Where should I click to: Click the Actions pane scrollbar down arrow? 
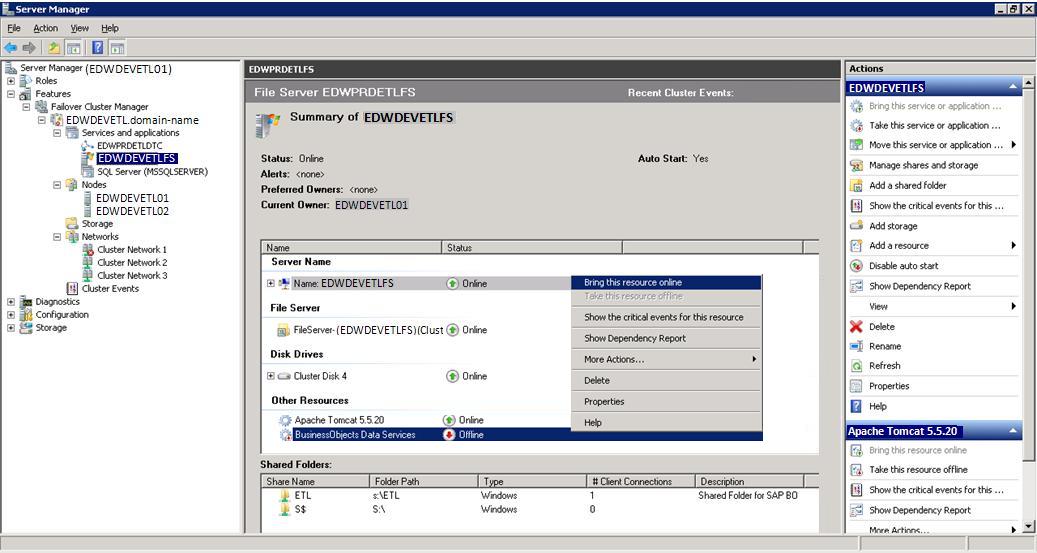click(1028, 527)
